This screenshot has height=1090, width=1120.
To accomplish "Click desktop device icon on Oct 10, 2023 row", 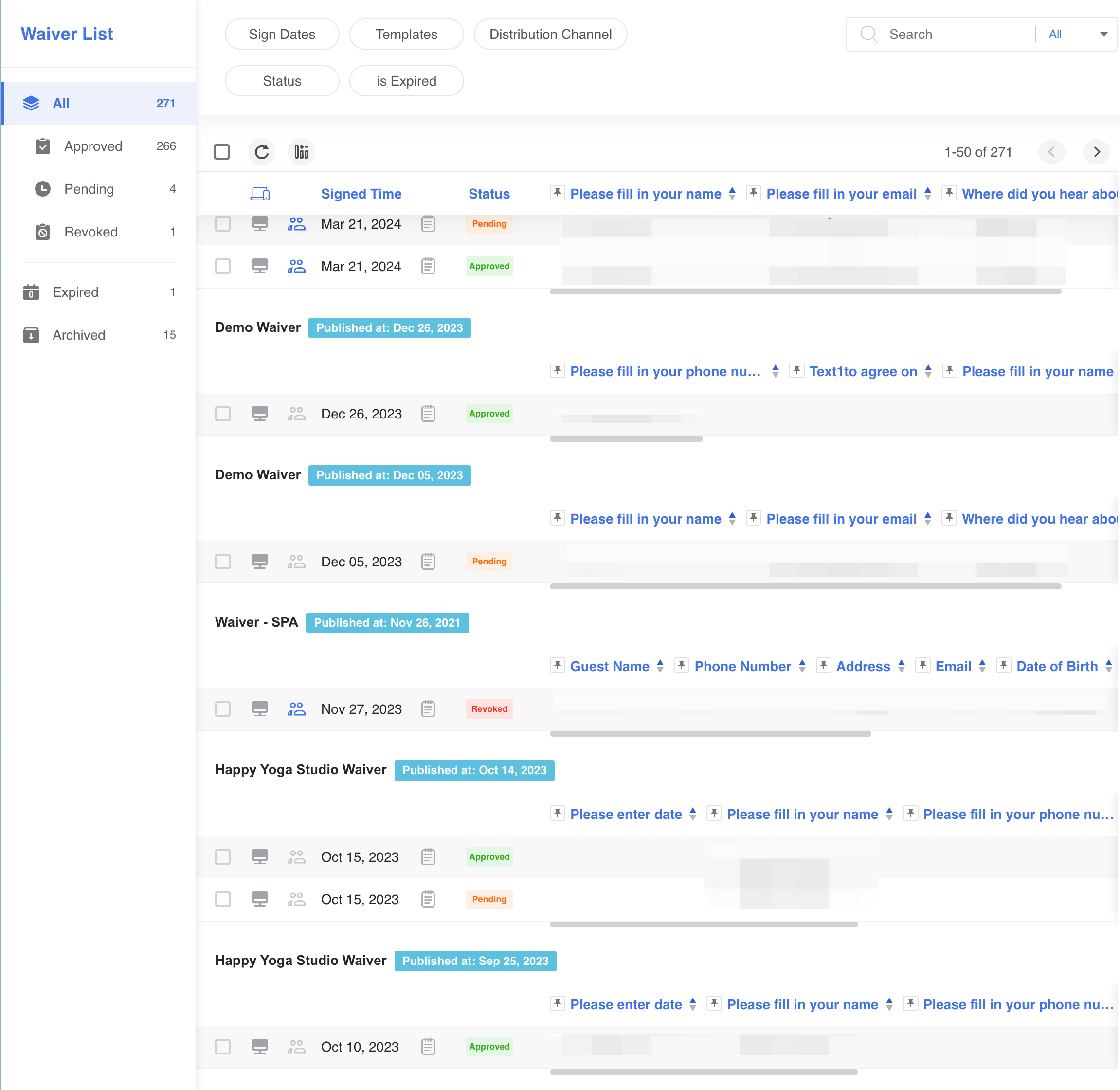I will pos(260,1047).
